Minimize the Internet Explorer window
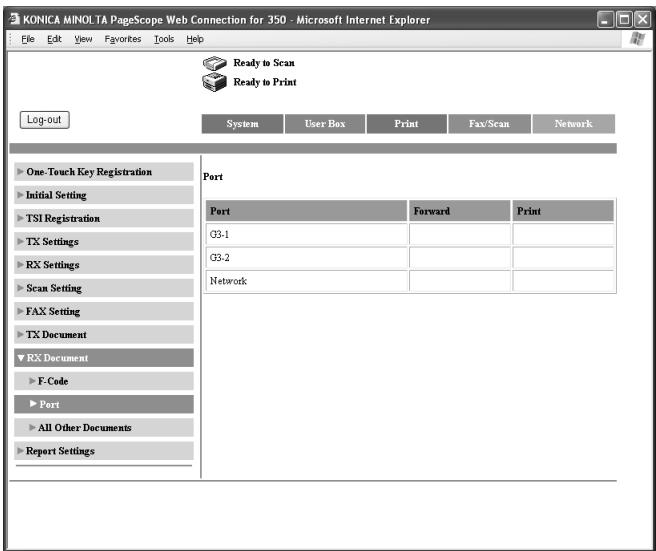656x551 pixels. [605, 19]
